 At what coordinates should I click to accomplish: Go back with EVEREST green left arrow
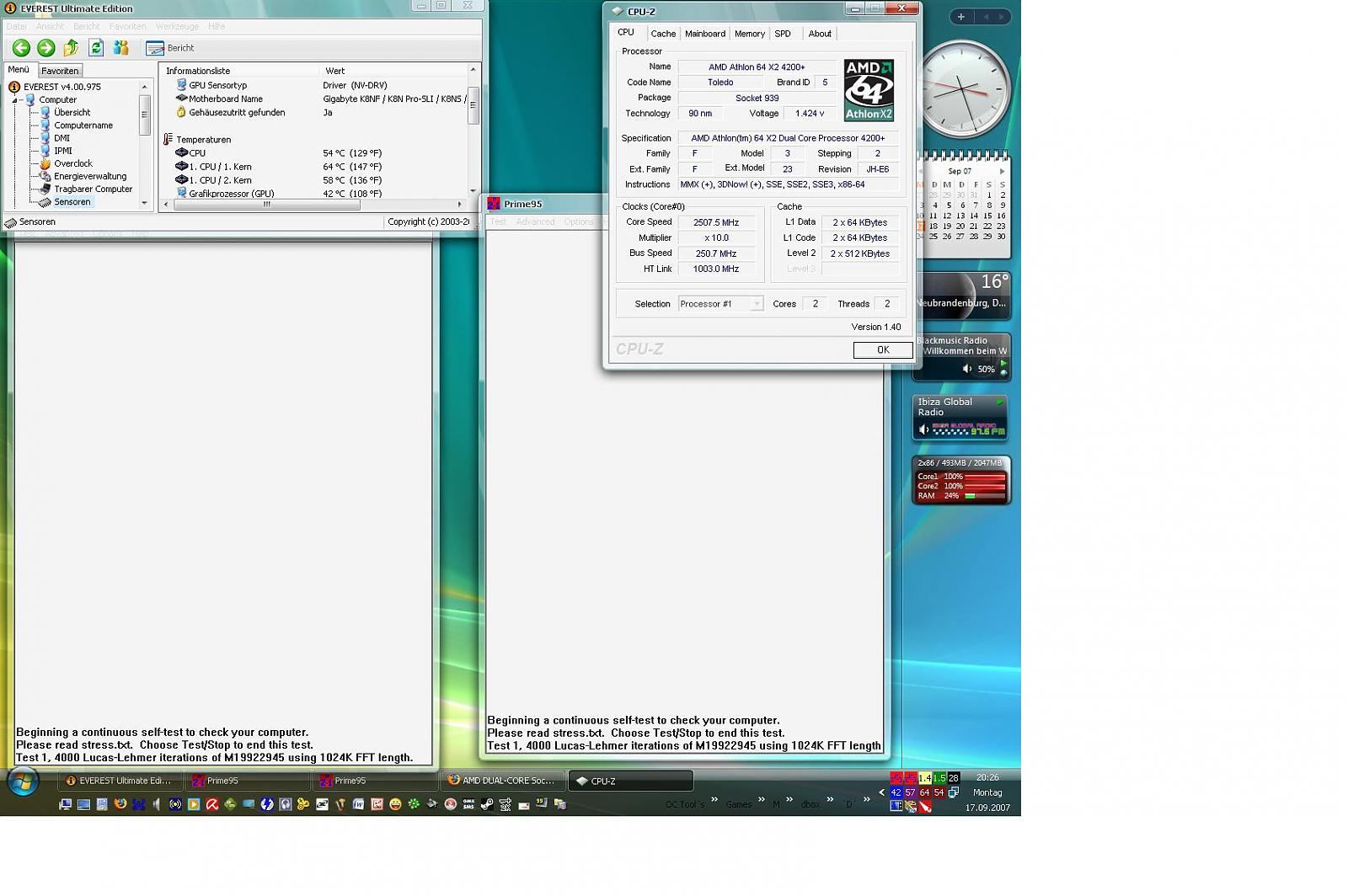[x=21, y=48]
